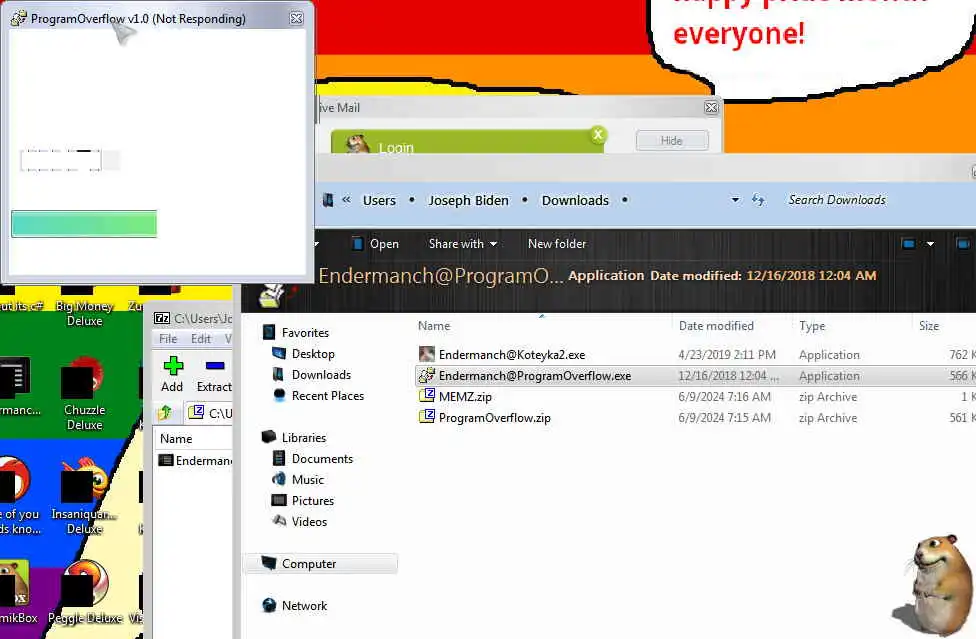Viewport: 976px width, 639px height.
Task: Click Users in address breadcrumb
Action: (379, 200)
